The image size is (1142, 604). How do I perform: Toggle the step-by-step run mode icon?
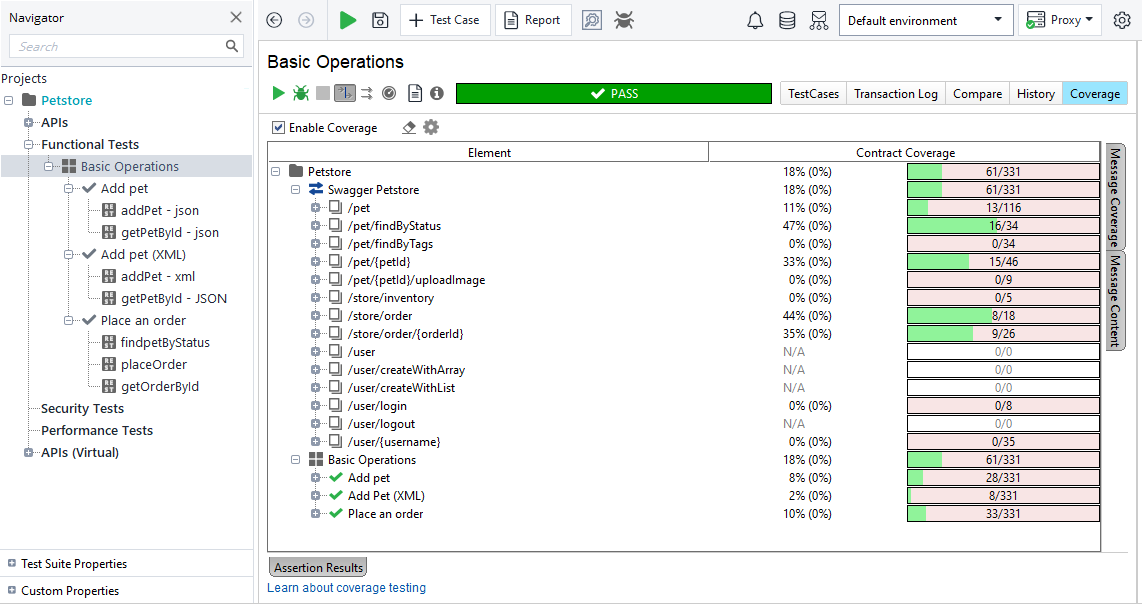(345, 93)
